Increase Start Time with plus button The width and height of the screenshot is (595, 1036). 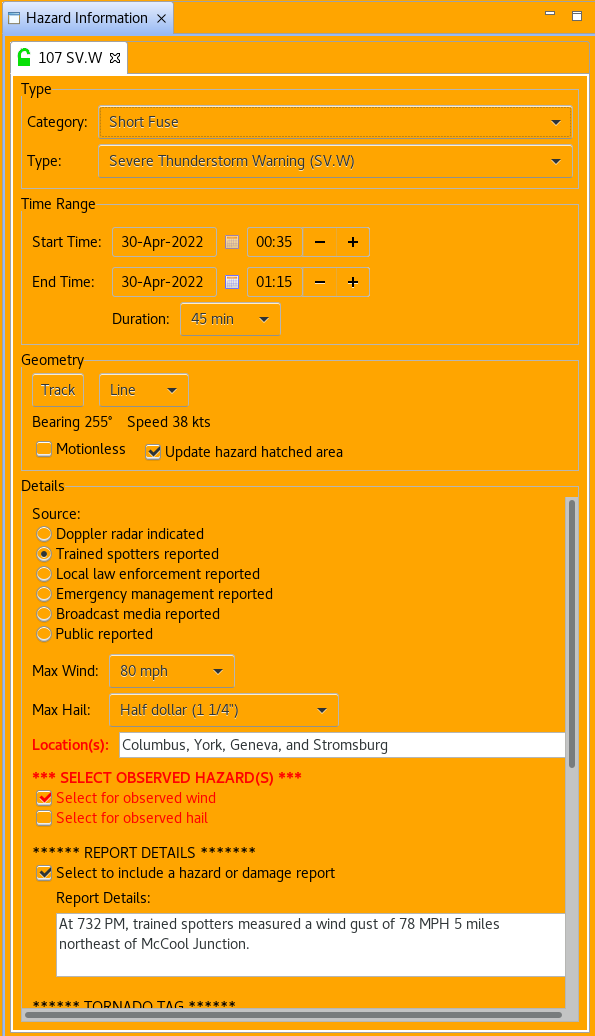(353, 242)
